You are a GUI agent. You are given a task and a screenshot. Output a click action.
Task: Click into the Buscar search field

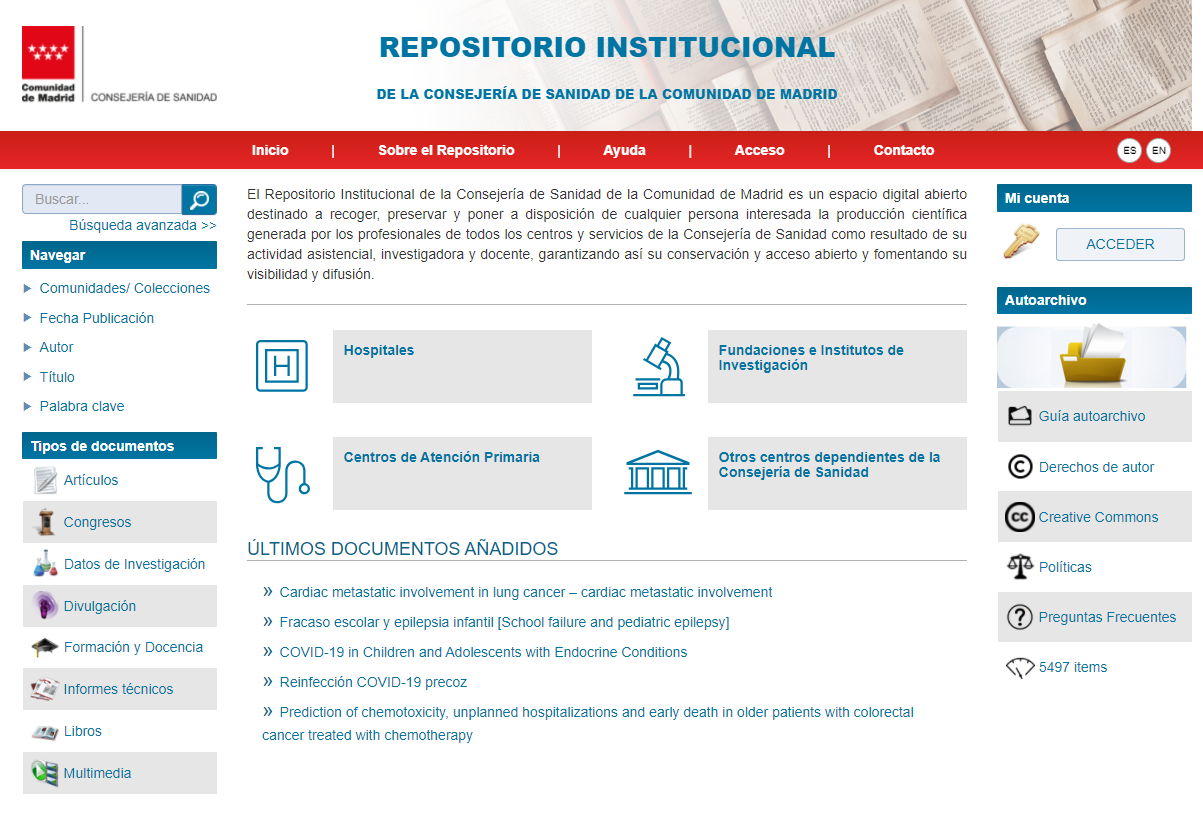102,200
